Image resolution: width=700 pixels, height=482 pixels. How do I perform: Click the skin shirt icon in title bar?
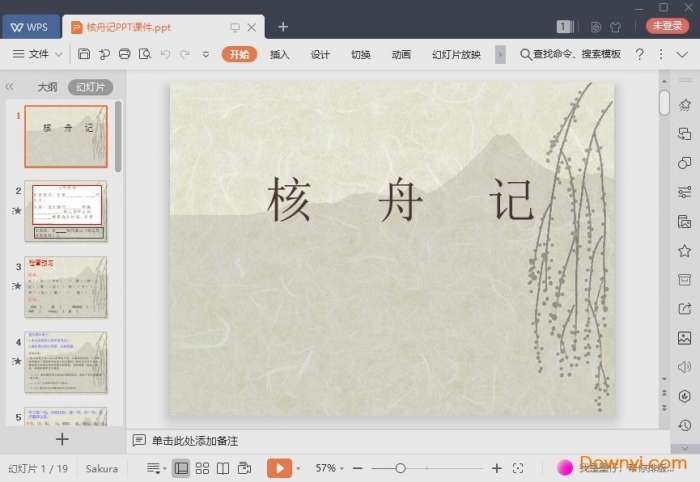coord(616,27)
